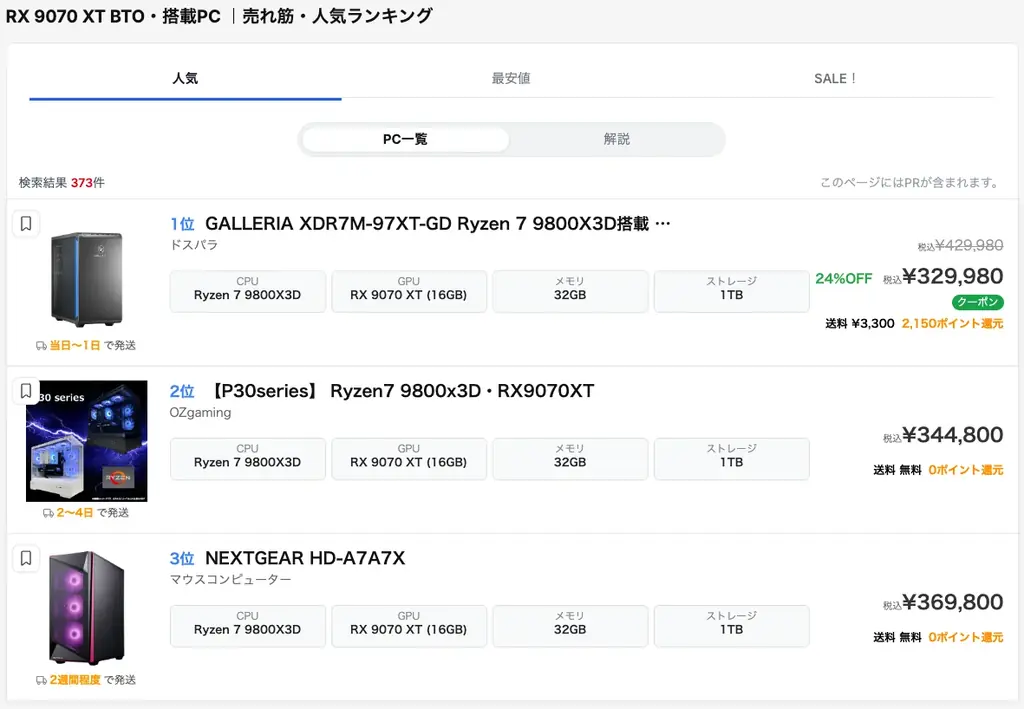This screenshot has width=1024, height=709.
Task: Open the GPU spec for NEXTGEAR HD-A7A7X
Action: pos(408,626)
